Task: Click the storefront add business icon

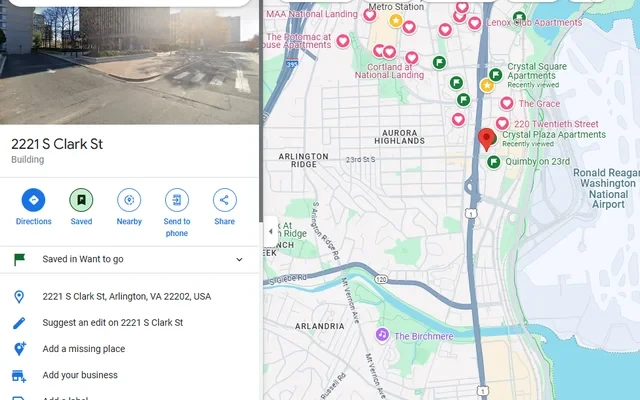Action: [19, 376]
